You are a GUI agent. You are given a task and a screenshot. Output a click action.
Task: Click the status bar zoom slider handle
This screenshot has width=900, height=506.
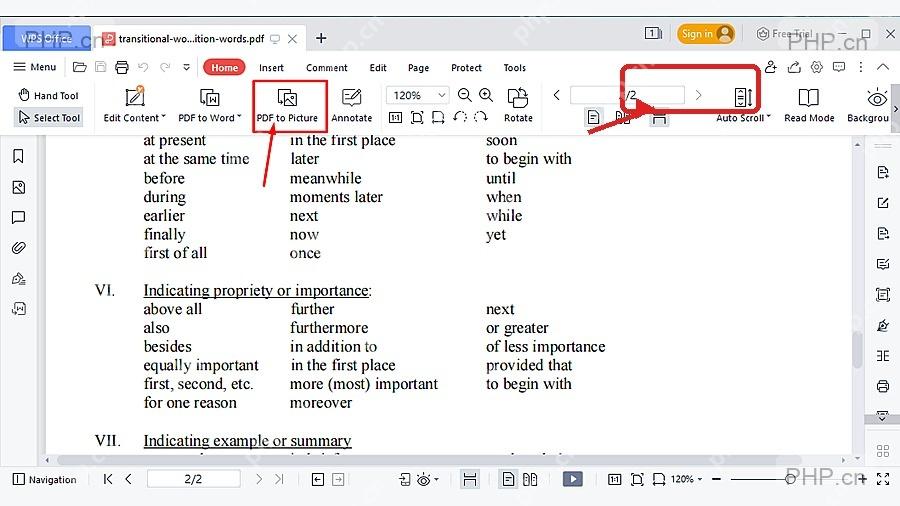[x=790, y=479]
